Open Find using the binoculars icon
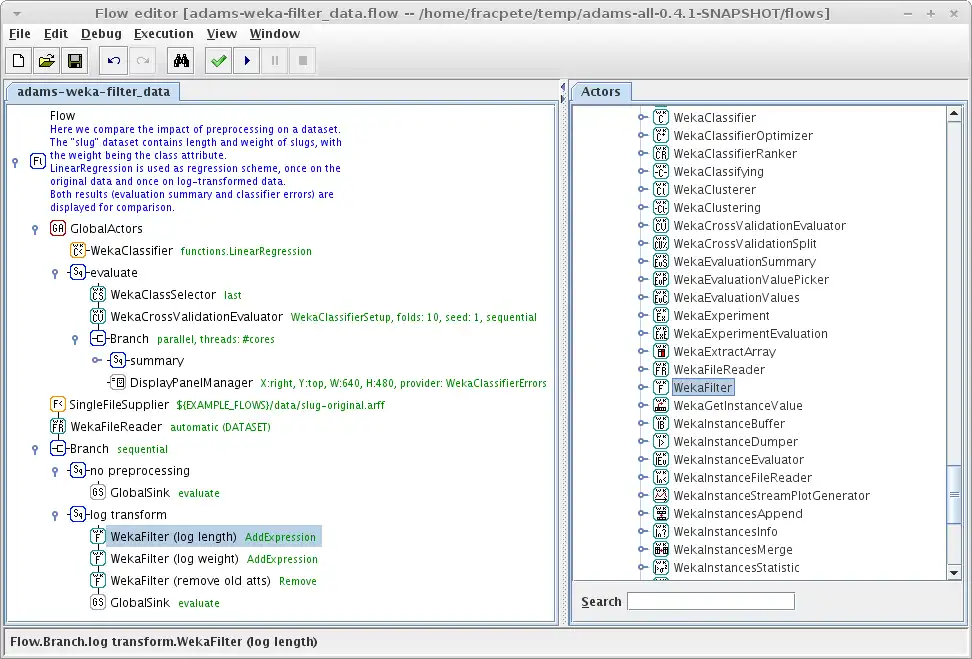The height and width of the screenshot is (659, 972). pyautogui.click(x=181, y=61)
